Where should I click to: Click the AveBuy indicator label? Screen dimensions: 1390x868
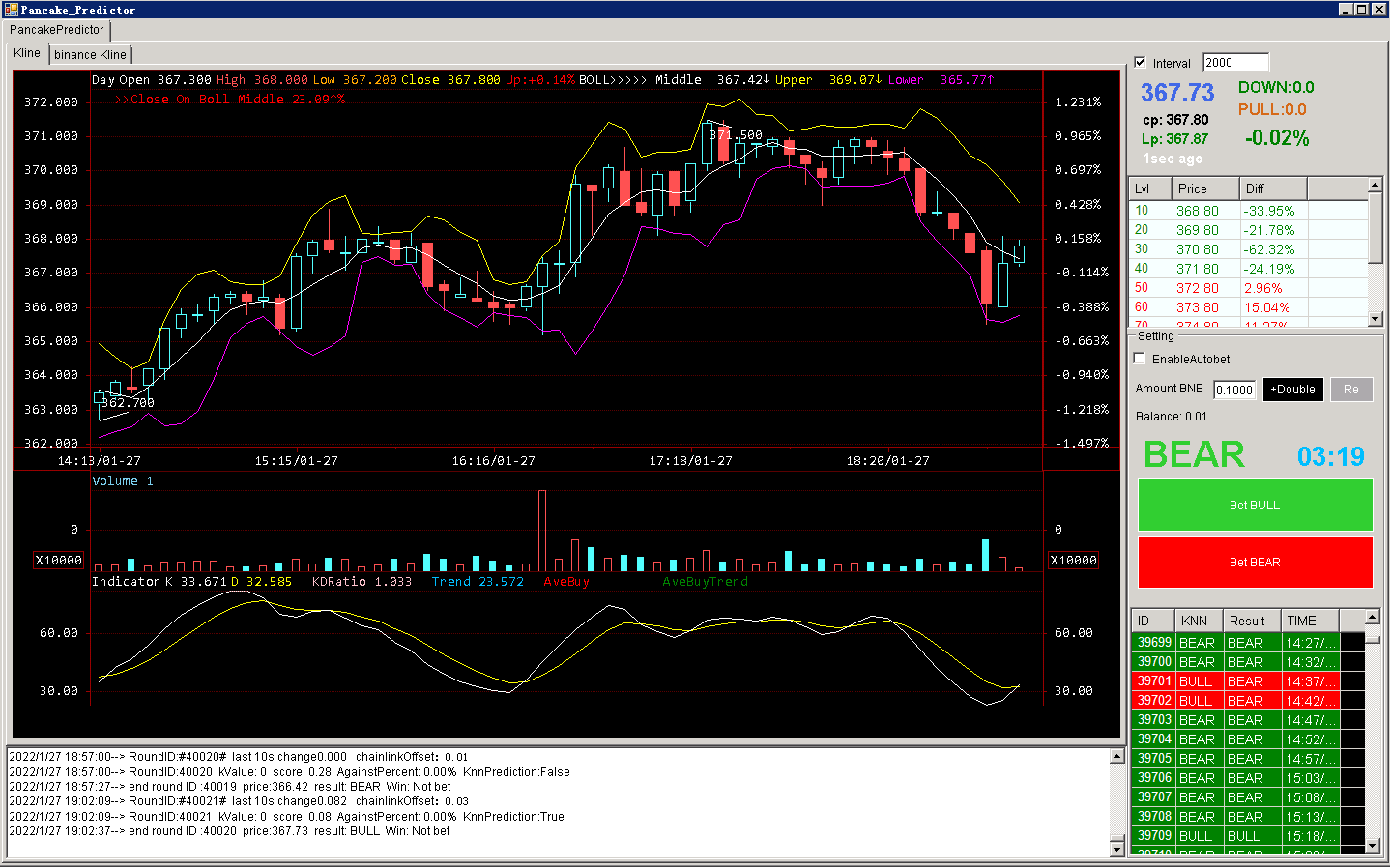pyautogui.click(x=566, y=582)
